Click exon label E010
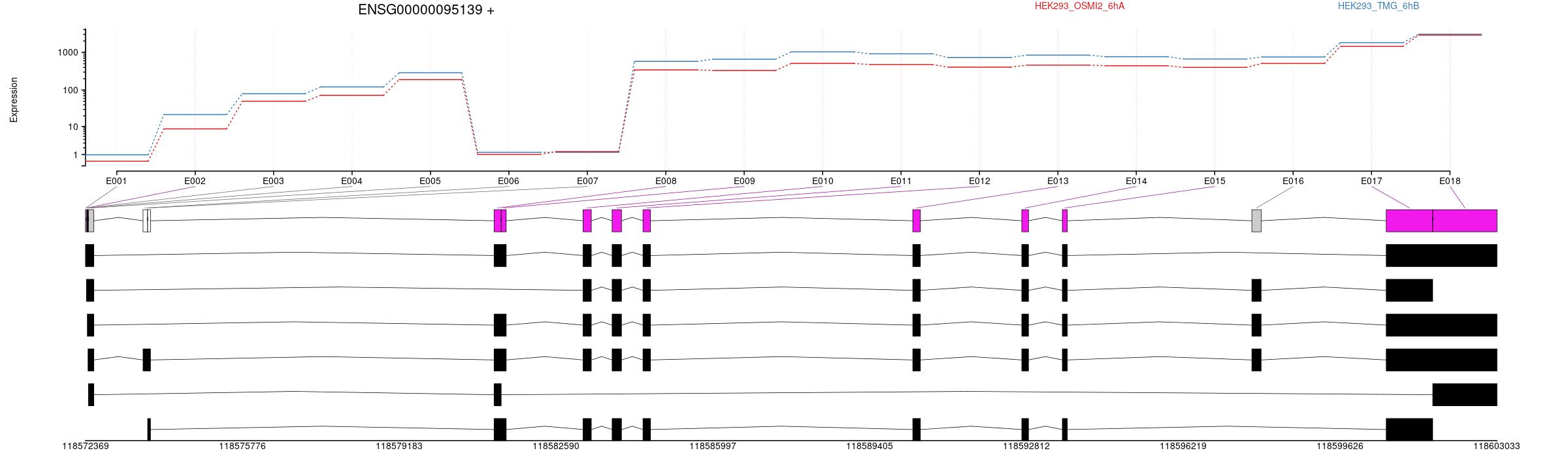Image resolution: width=1568 pixels, height=457 pixels. click(823, 181)
